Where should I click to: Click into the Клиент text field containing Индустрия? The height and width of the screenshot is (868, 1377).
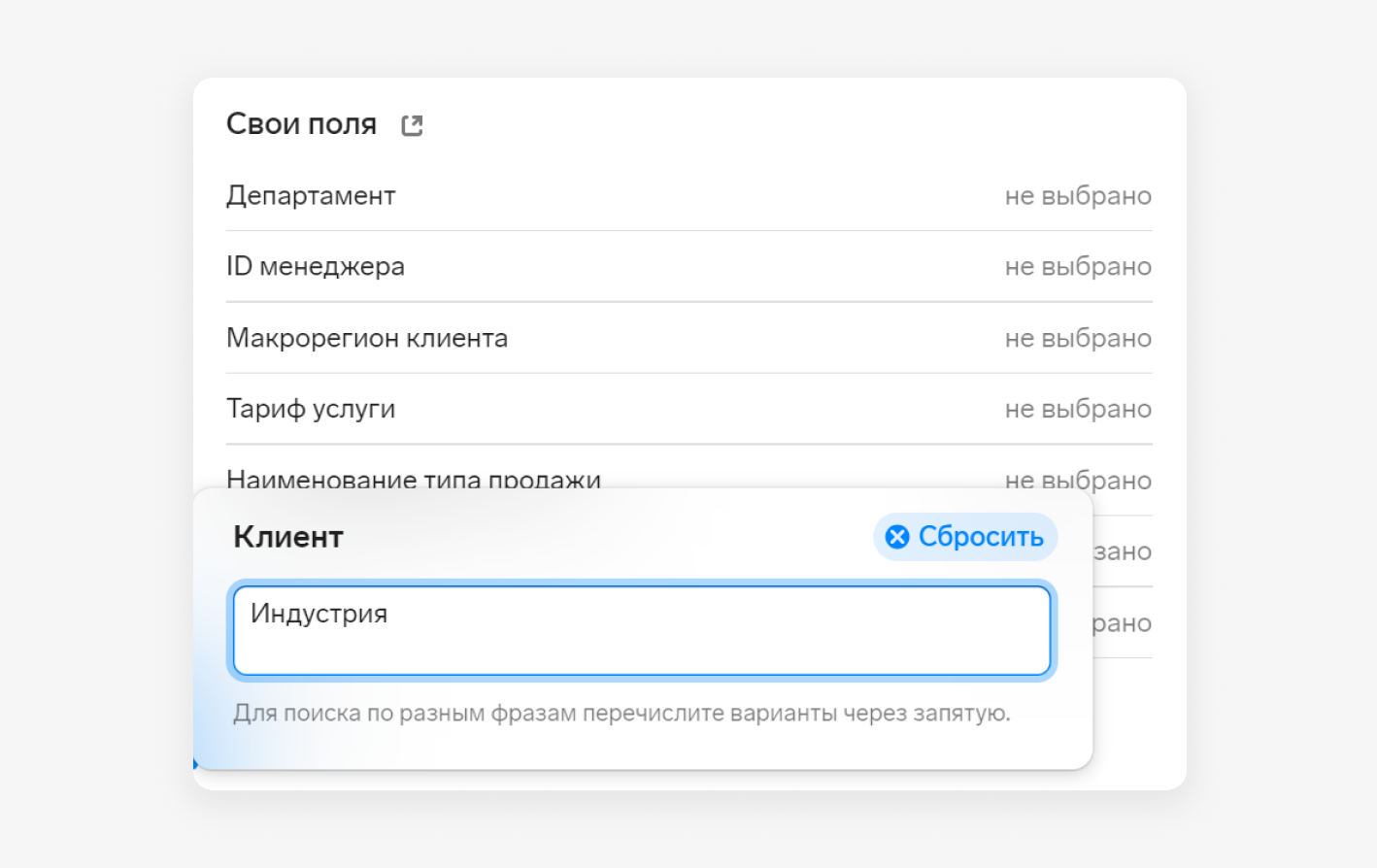(642, 630)
